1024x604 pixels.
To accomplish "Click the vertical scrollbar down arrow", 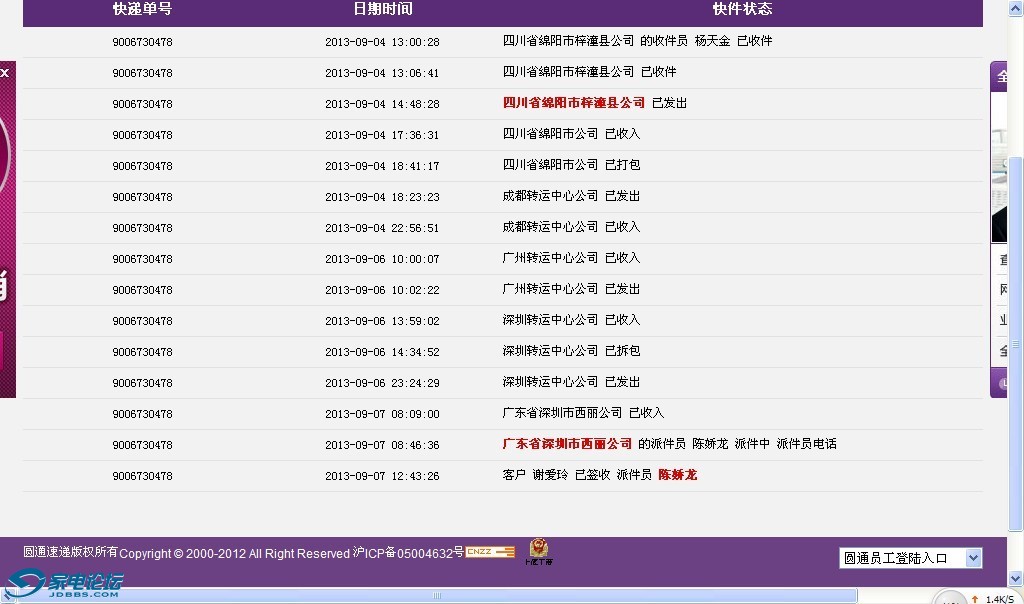I will [x=1016, y=579].
